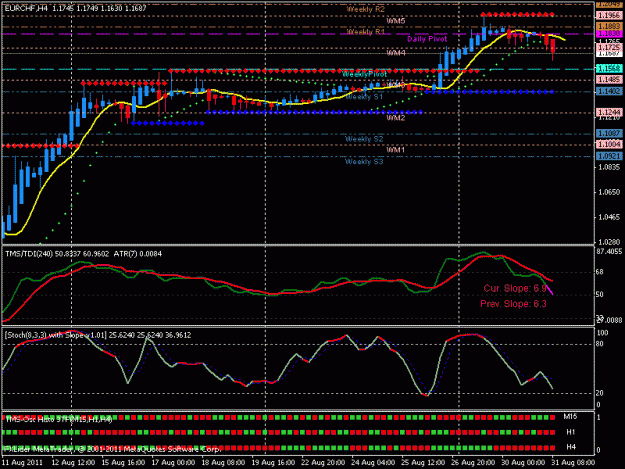Image resolution: width=625 pixels, height=469 pixels.
Task: Click the 17 Aug 00:00 time label
Action: click(173, 463)
